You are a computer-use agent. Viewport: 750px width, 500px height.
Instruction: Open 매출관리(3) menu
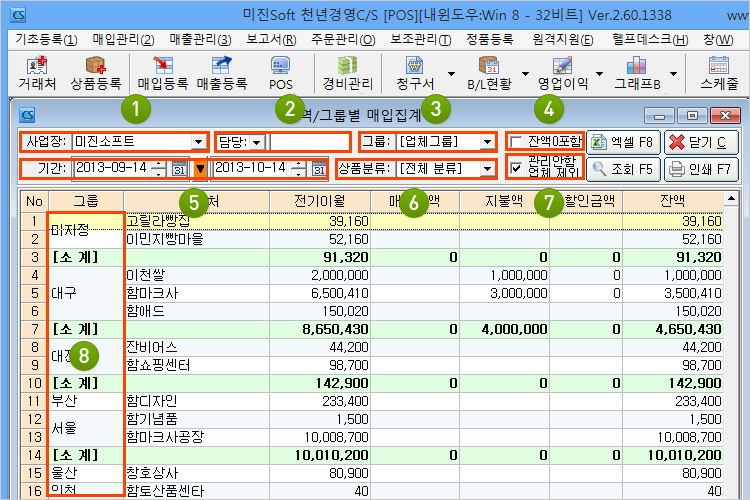200,39
